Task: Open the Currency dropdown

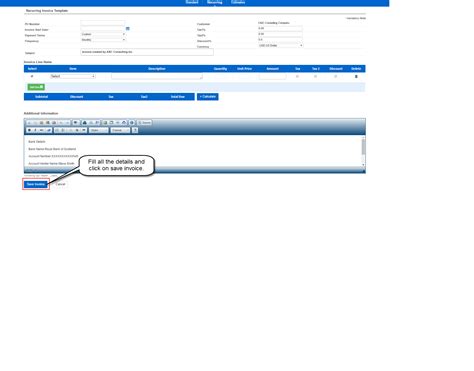Action: (280, 45)
